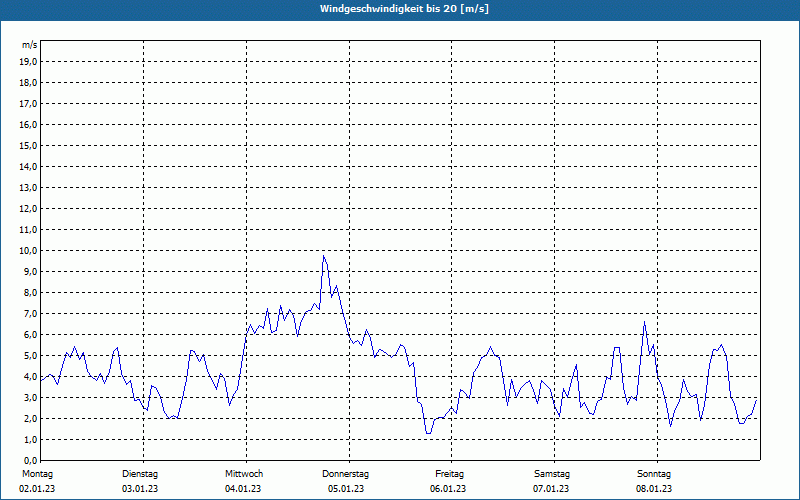Select the 1,0 y-axis label

[30, 439]
